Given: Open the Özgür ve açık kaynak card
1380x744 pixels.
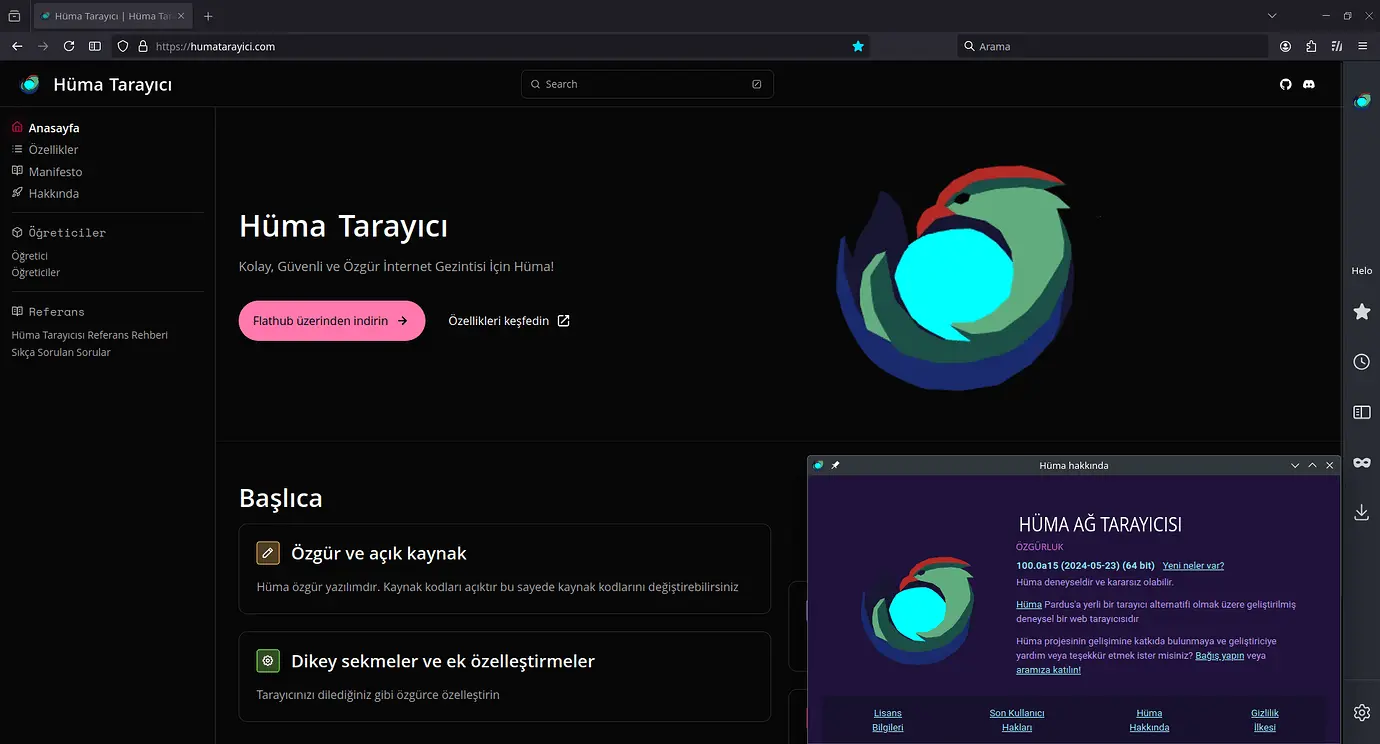Looking at the screenshot, I should 505,569.
